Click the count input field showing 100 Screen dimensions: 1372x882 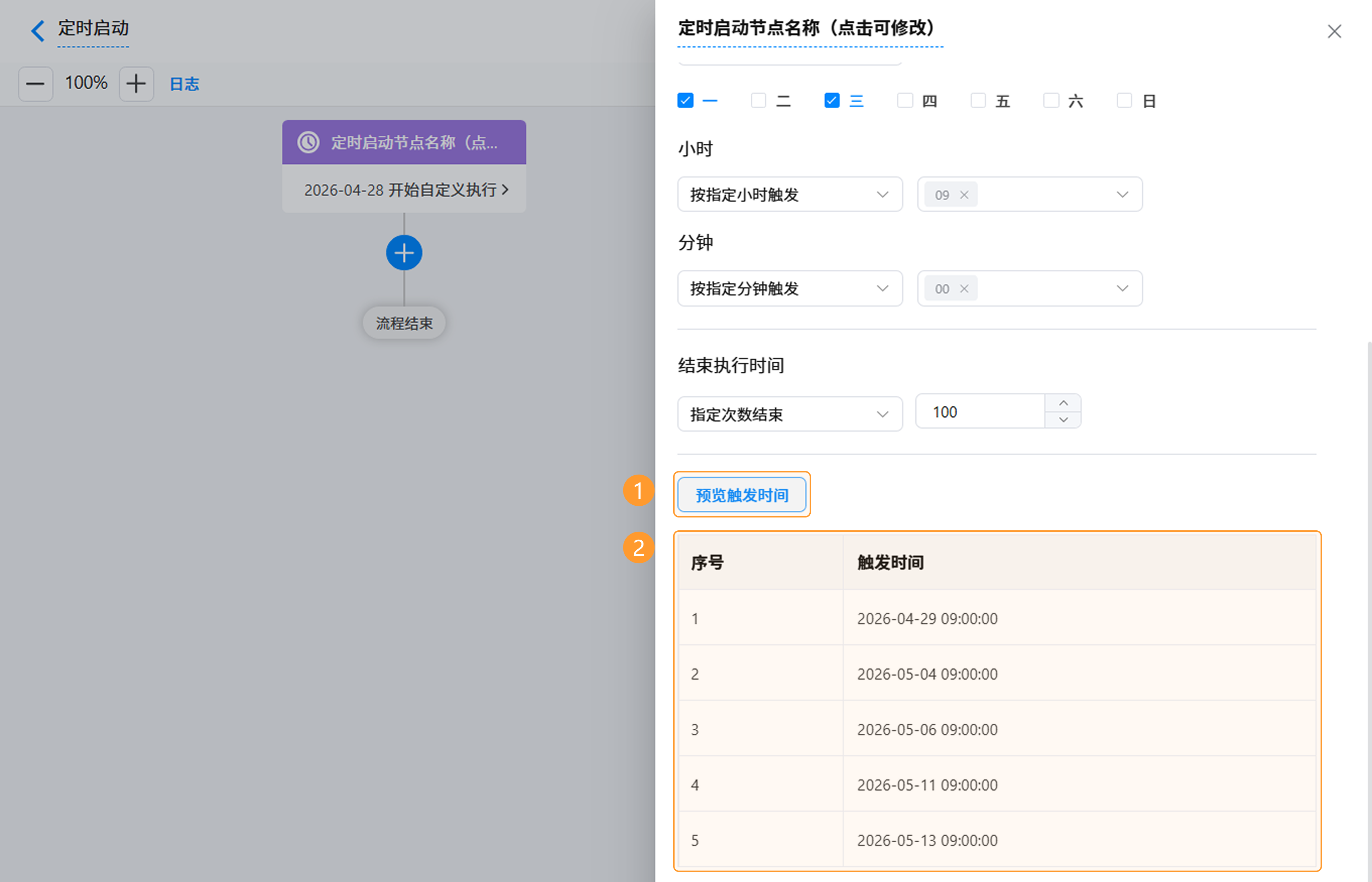[980, 411]
